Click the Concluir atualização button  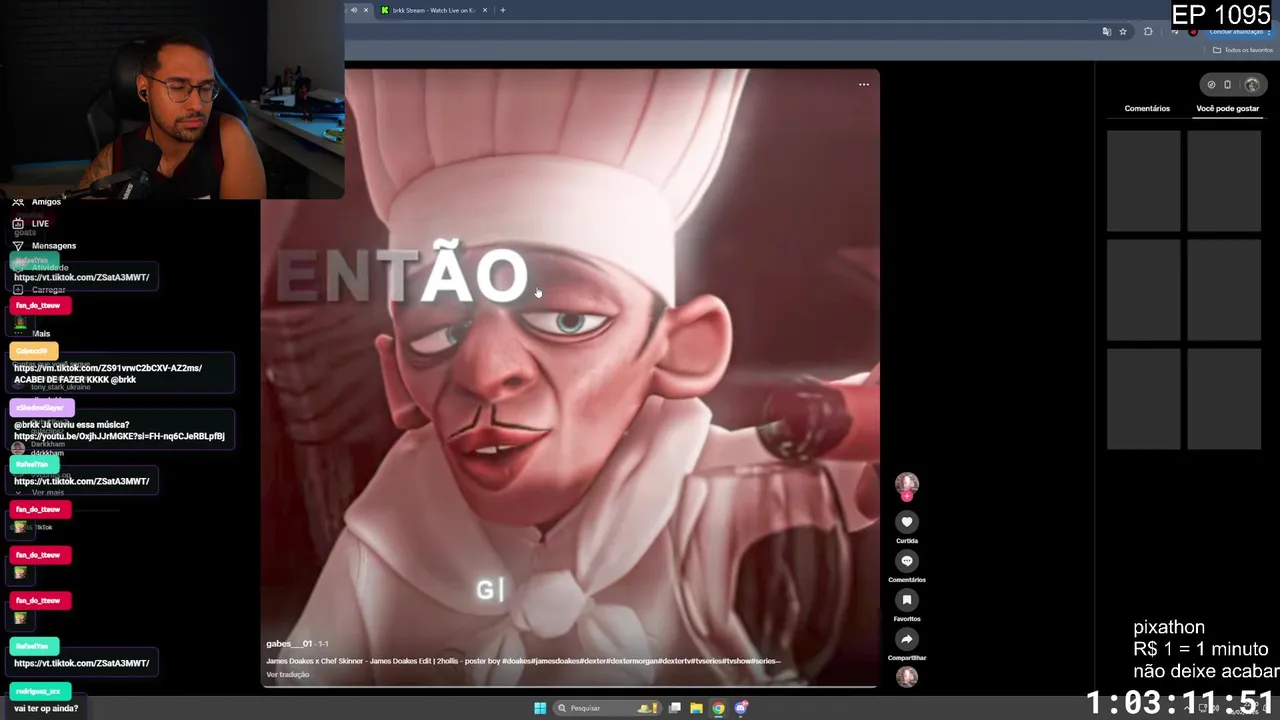[1237, 32]
